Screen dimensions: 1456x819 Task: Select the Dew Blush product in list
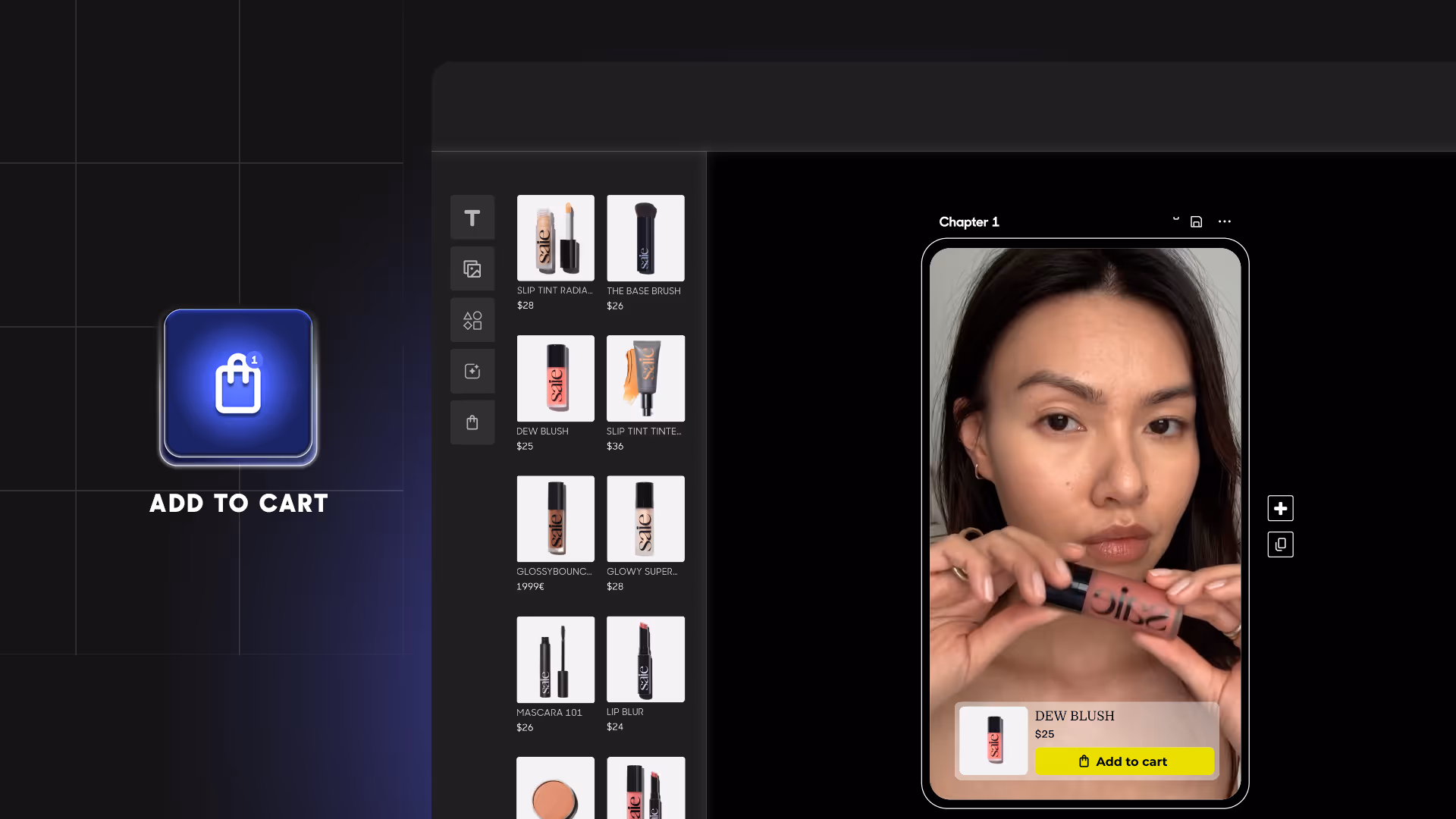[555, 378]
